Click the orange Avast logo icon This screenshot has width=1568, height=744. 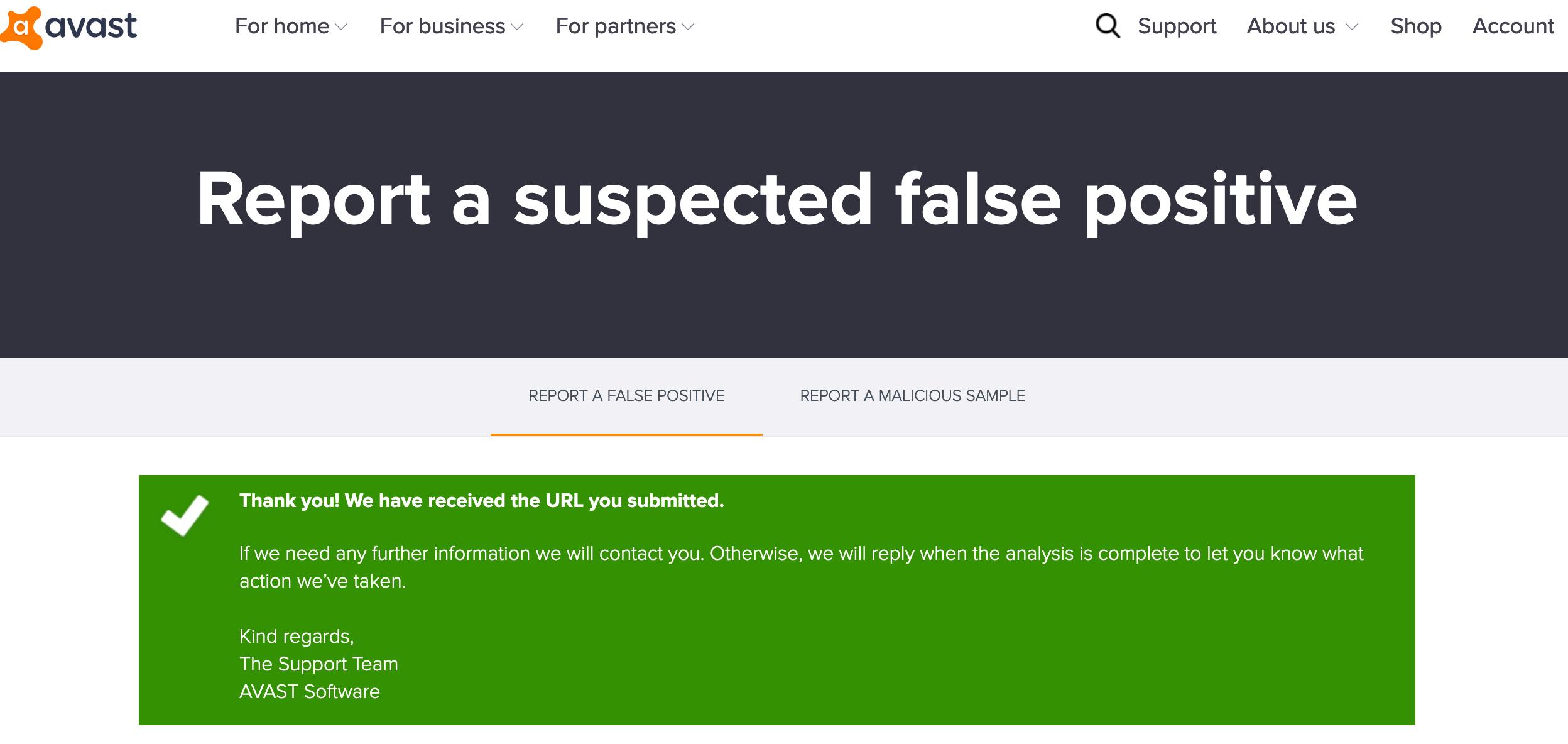(21, 28)
